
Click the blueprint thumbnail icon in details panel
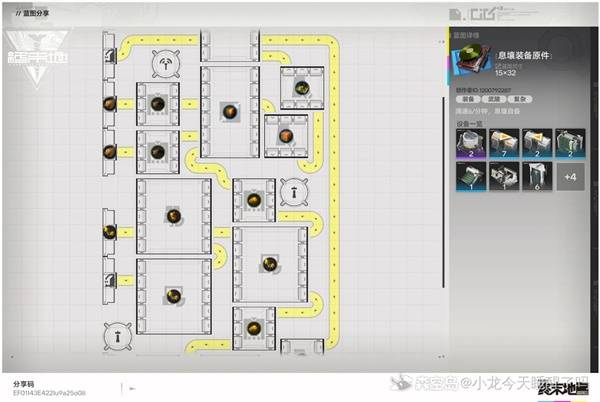click(x=470, y=59)
